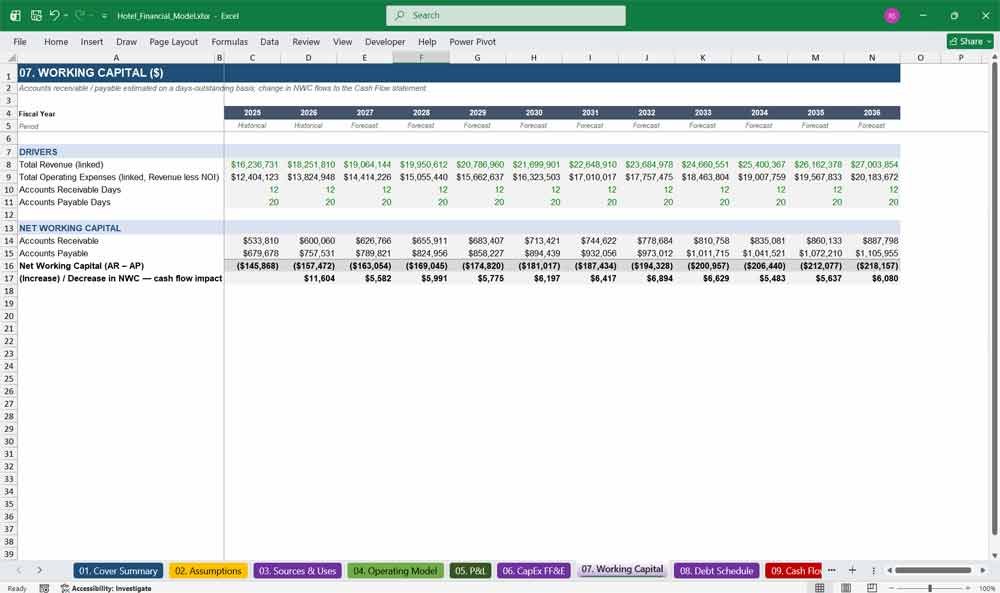Open the View ribbon tab
Screen dimensions: 1000x593
pyautogui.click(x=342, y=41)
